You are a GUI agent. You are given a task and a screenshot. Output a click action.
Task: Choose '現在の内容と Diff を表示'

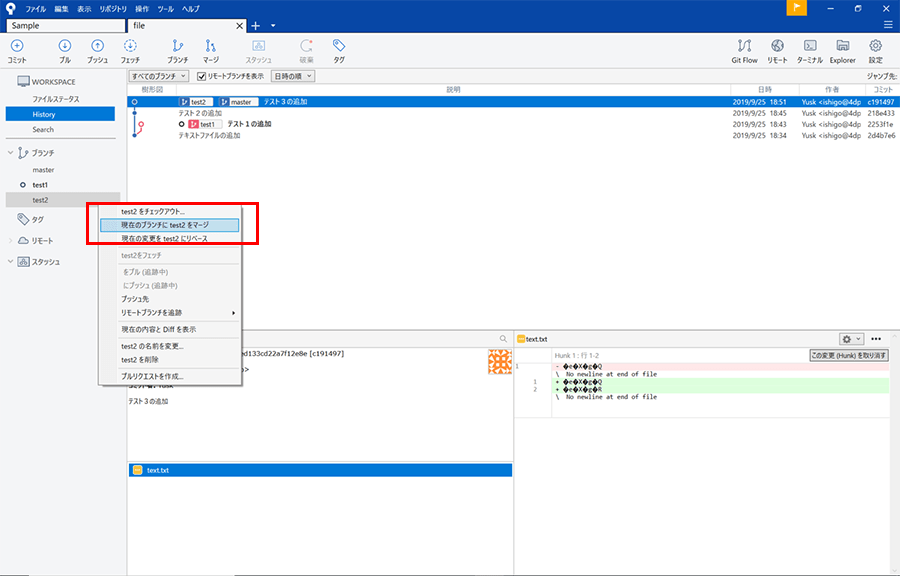pos(170,329)
